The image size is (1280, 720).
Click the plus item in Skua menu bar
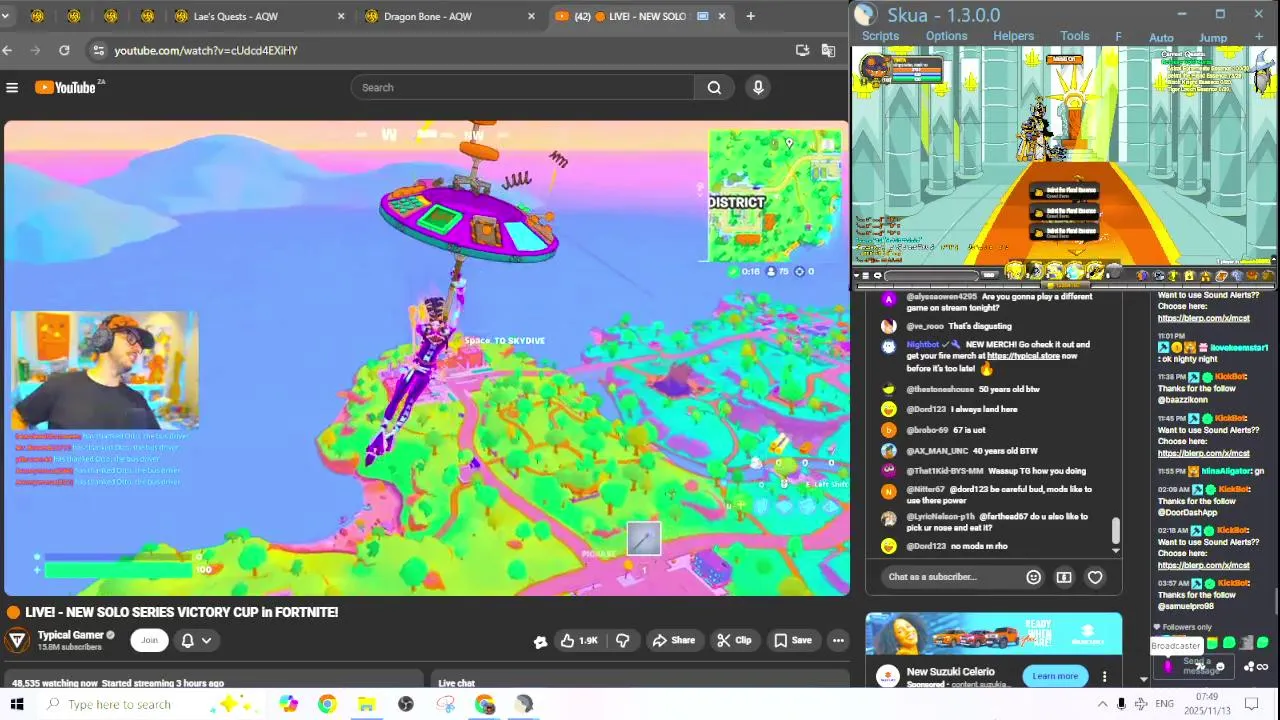coord(1259,37)
